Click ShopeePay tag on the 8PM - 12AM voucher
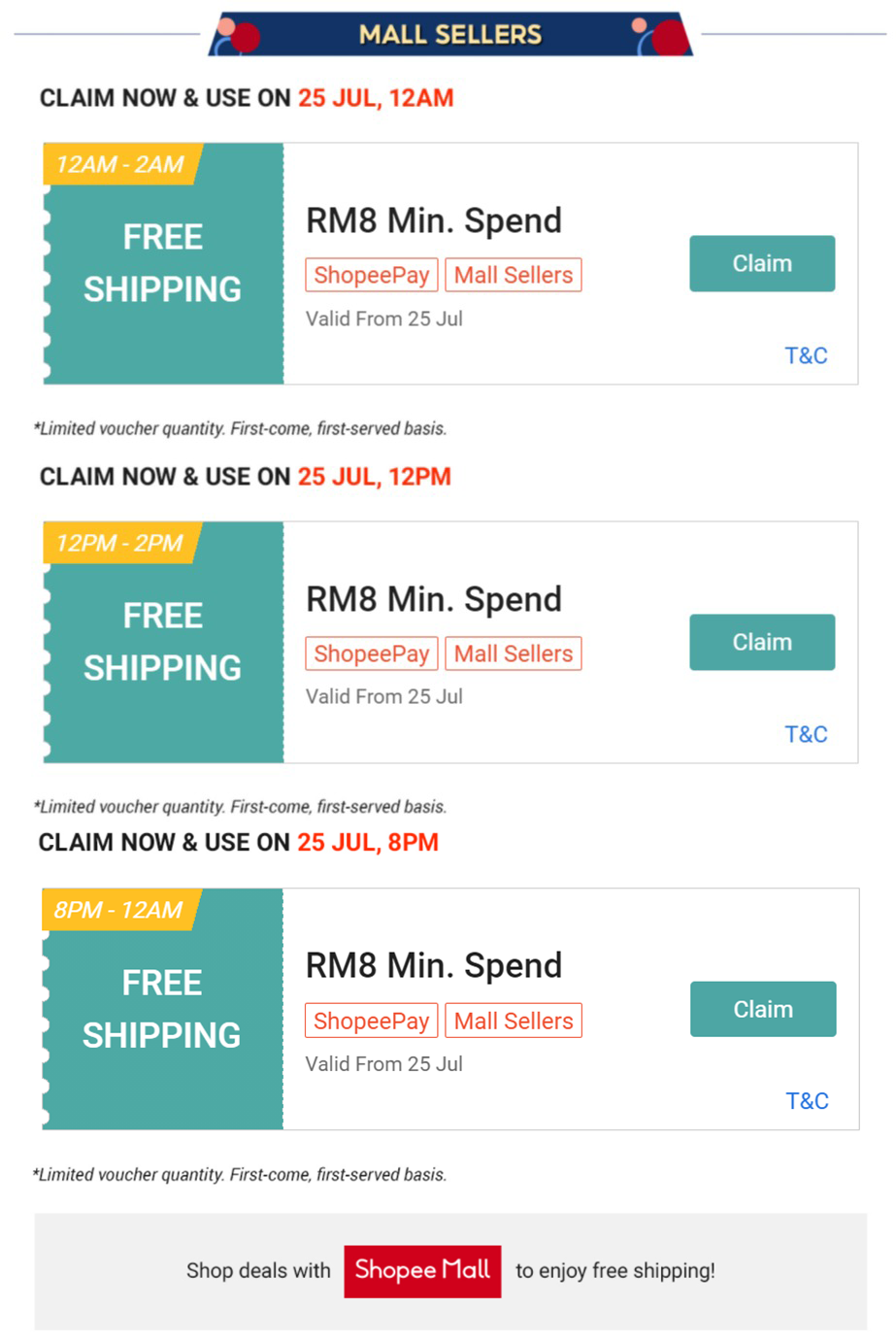The width and height of the screenshot is (896, 1341). pyautogui.click(x=372, y=1021)
